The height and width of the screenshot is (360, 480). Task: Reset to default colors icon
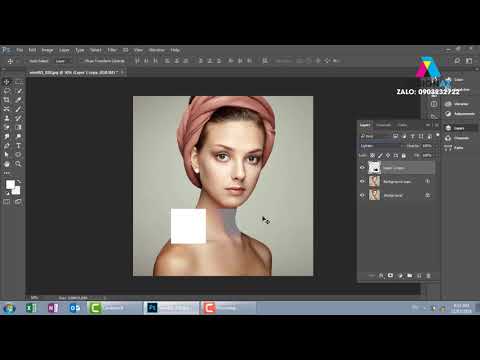tap(8, 193)
